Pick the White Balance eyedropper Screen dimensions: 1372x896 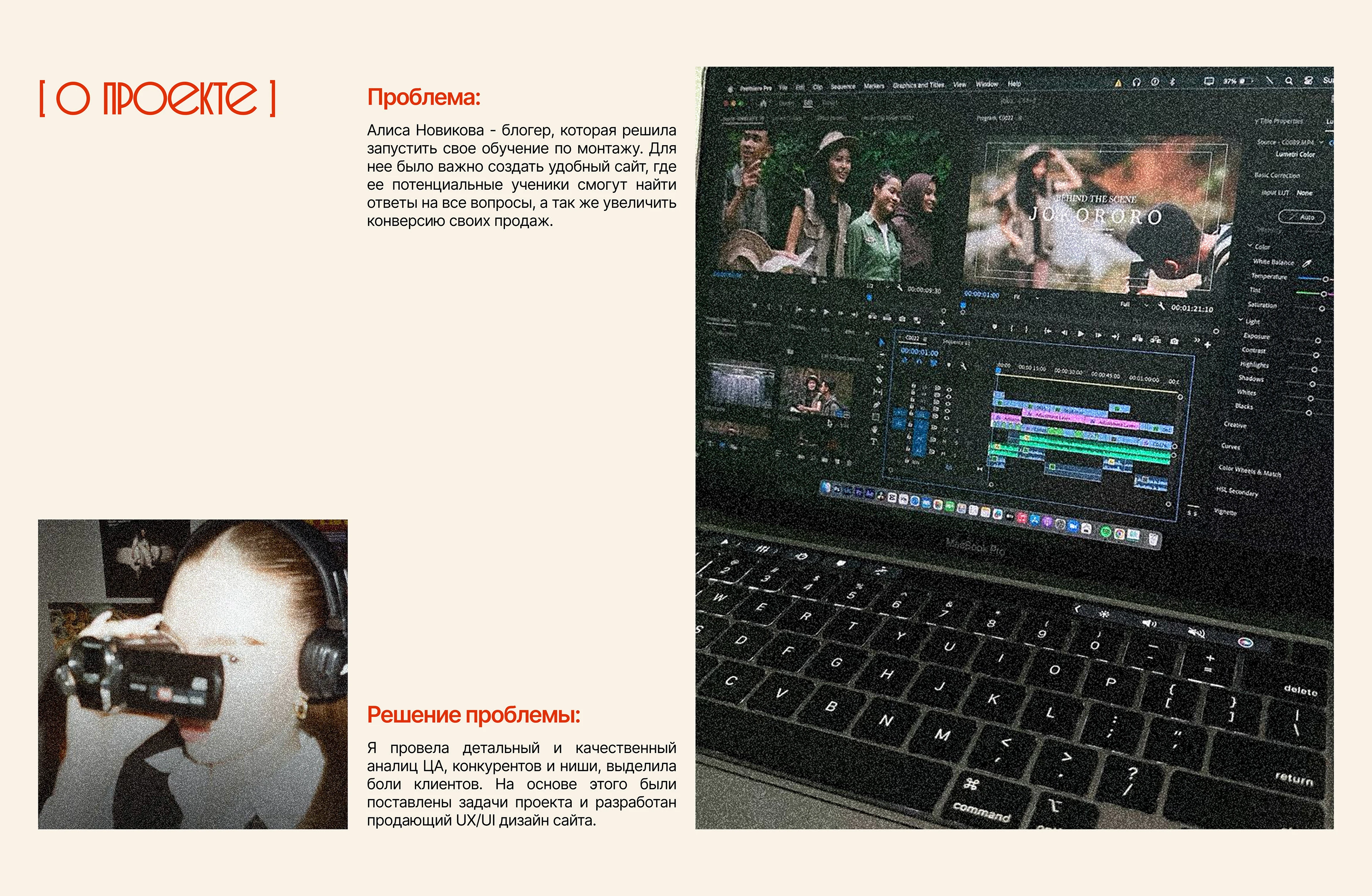click(x=1306, y=263)
